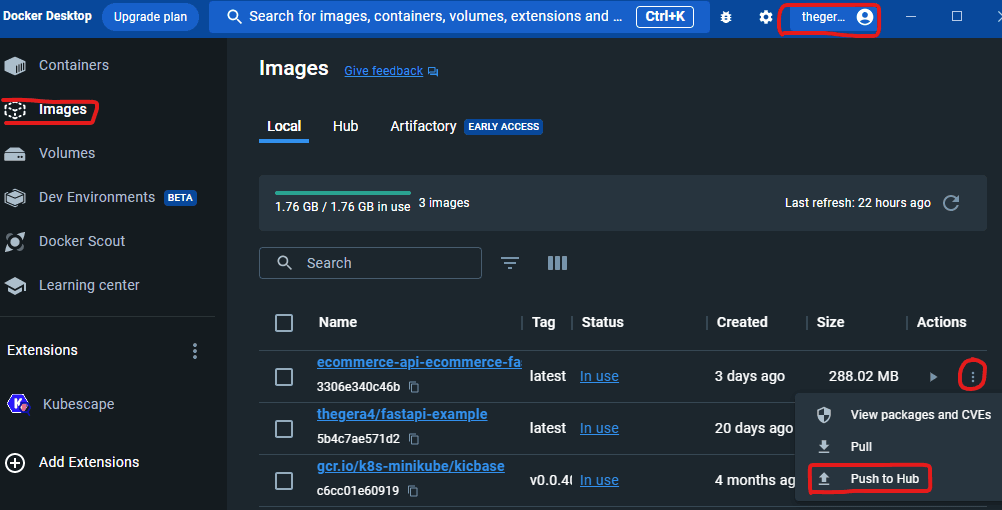1002x510 pixels.
Task: Open Extensions three-dot menu
Action: [195, 351]
